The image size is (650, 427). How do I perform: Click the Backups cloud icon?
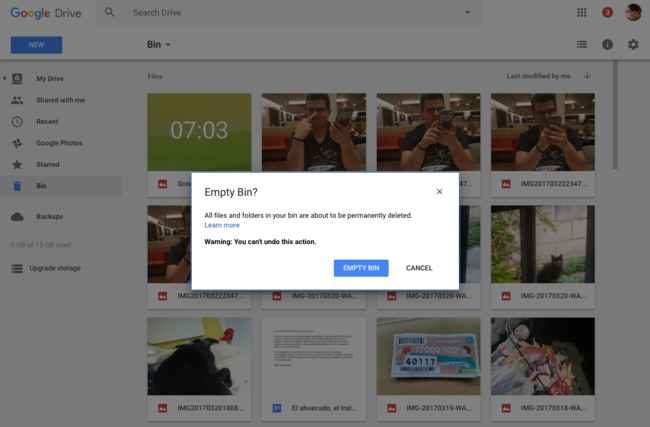point(17,216)
